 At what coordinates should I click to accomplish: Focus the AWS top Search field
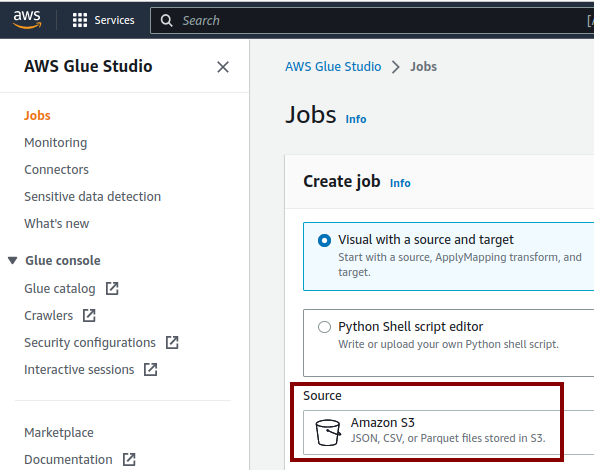click(372, 20)
